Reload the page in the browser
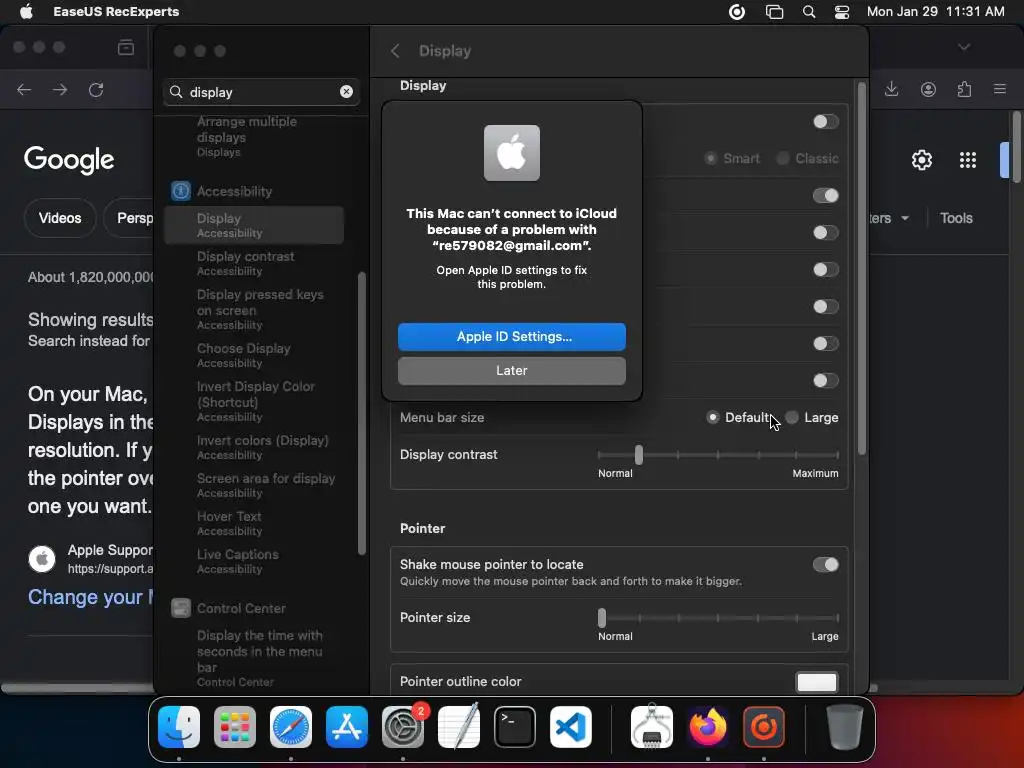1024x768 pixels. (96, 89)
